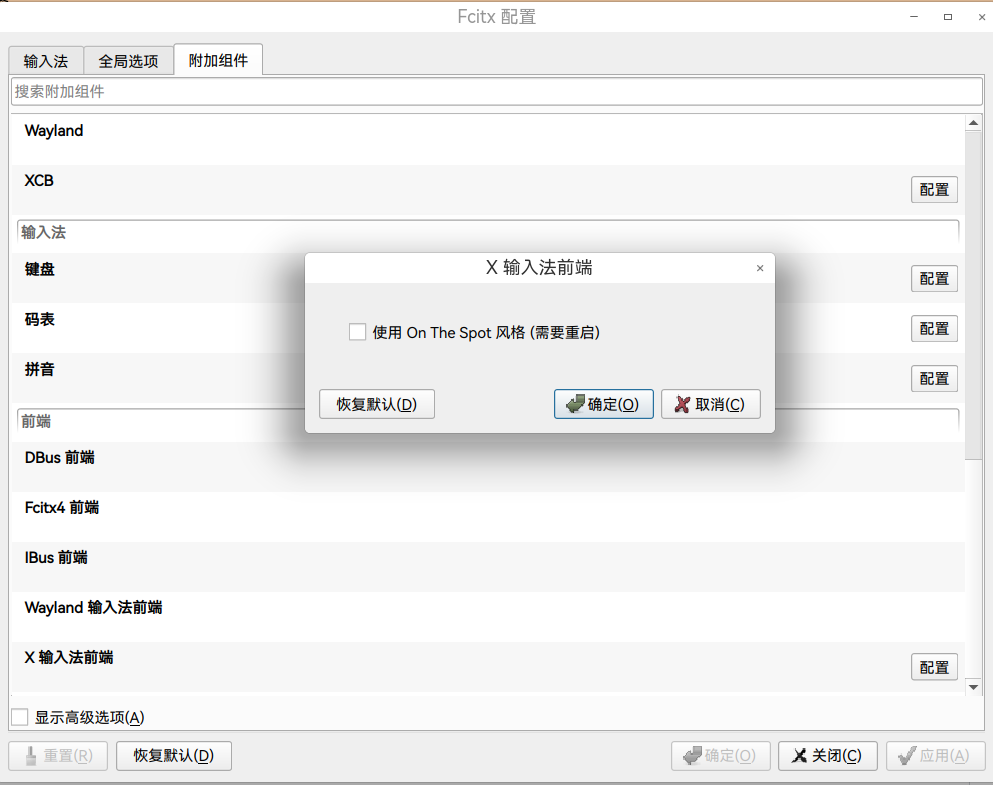993x785 pixels.
Task: Click the scissors icon on 关闭(C)
Action: click(800, 756)
